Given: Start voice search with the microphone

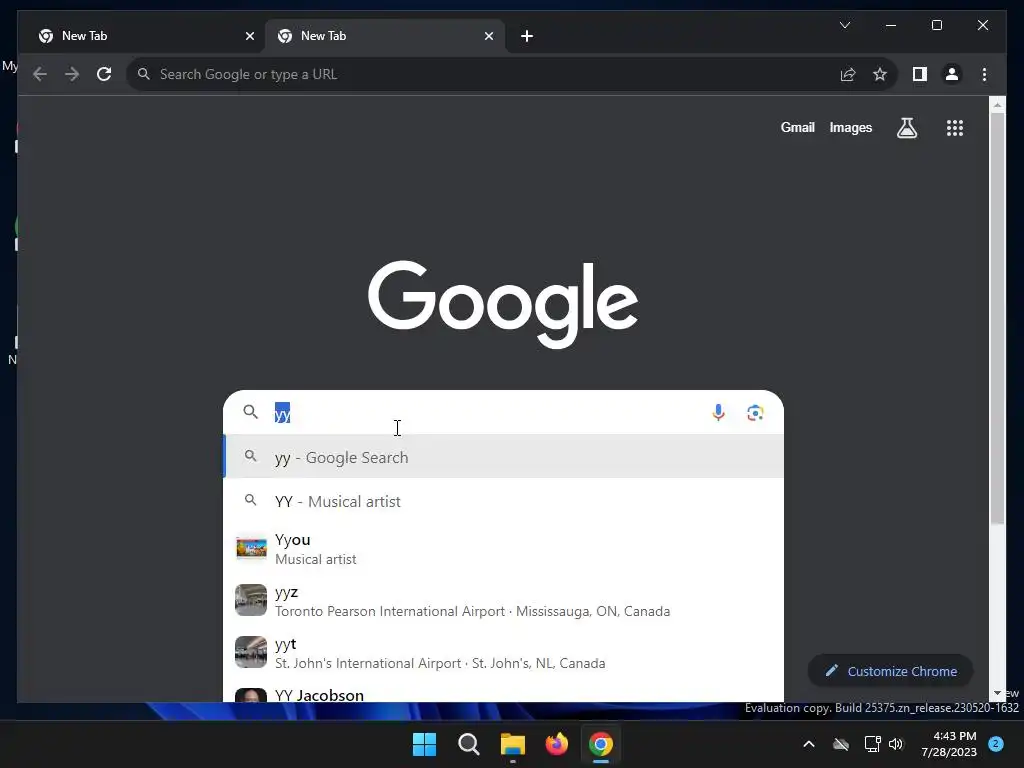Looking at the screenshot, I should coord(718,413).
